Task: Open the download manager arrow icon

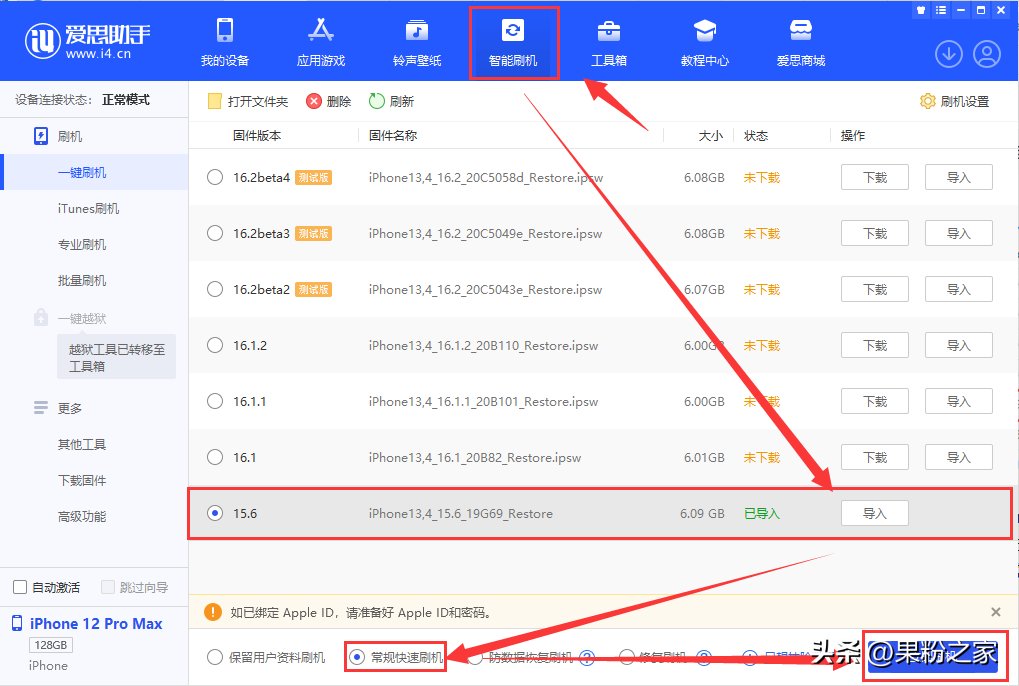Action: coord(949,54)
